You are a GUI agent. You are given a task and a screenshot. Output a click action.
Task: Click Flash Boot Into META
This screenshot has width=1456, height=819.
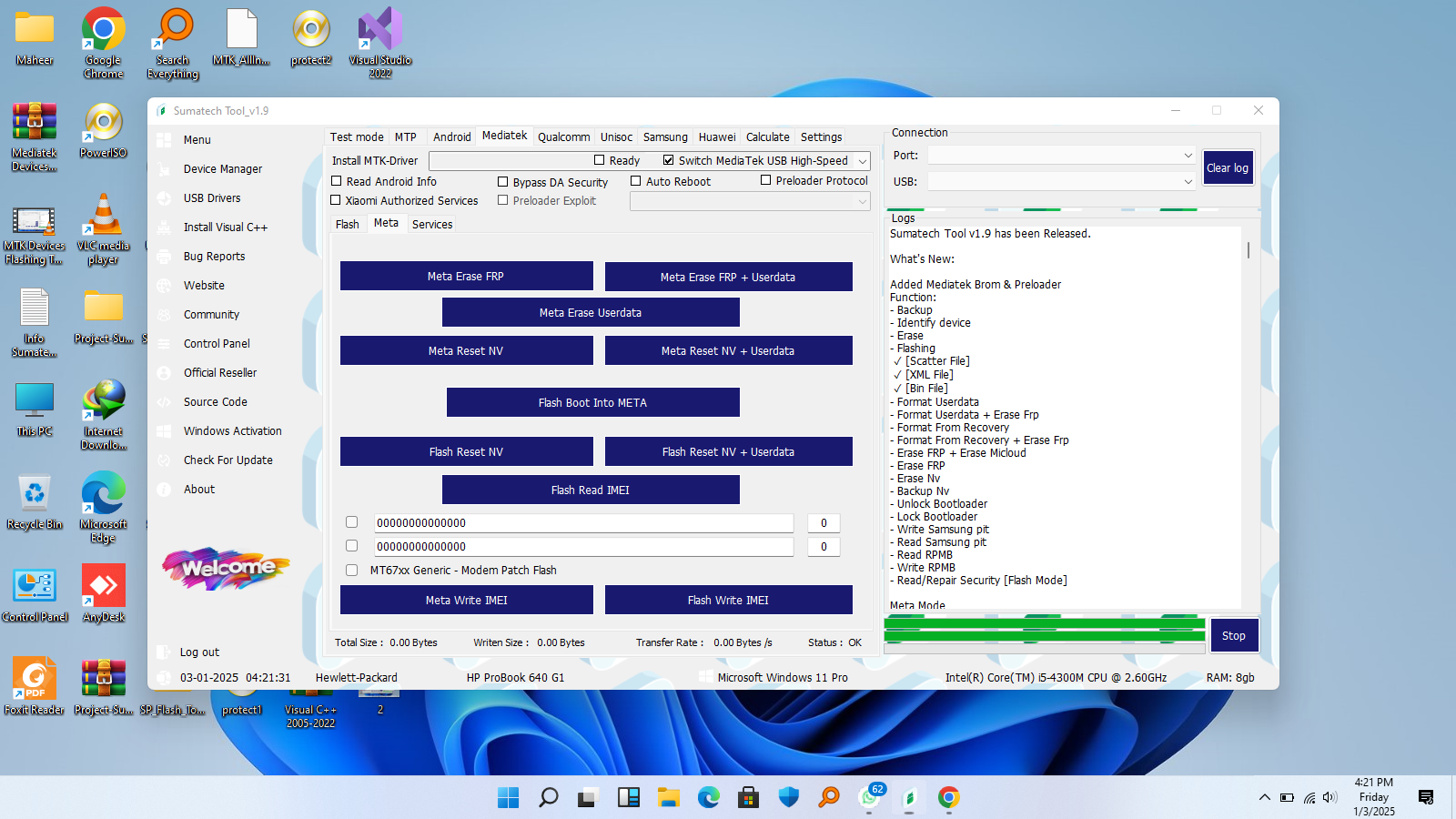592,402
